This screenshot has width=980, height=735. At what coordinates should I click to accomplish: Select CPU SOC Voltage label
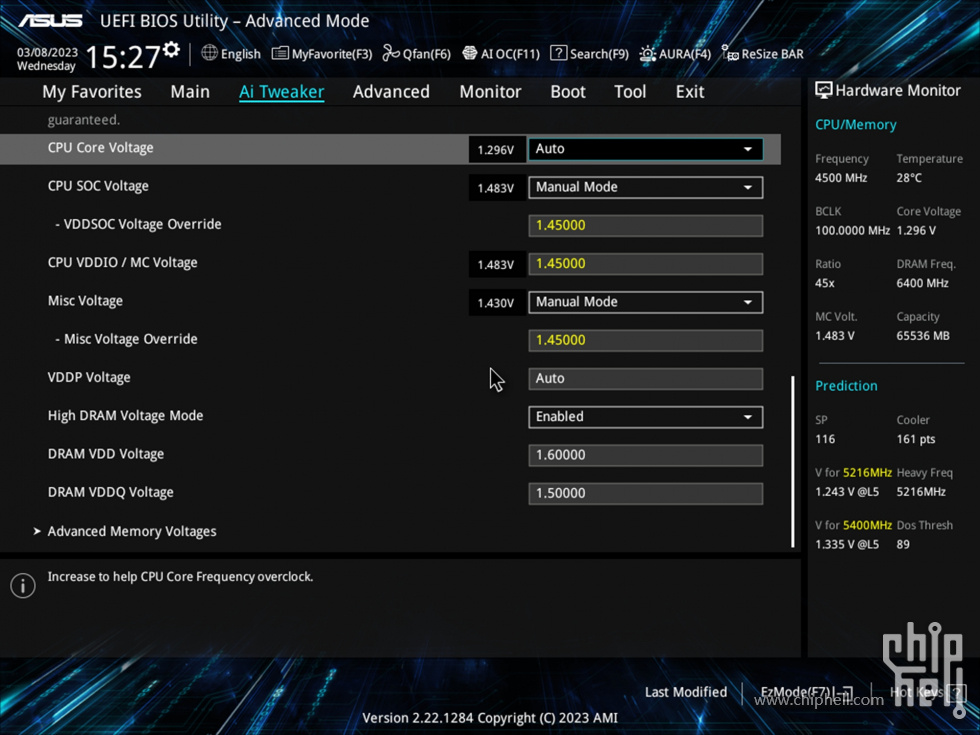98,186
